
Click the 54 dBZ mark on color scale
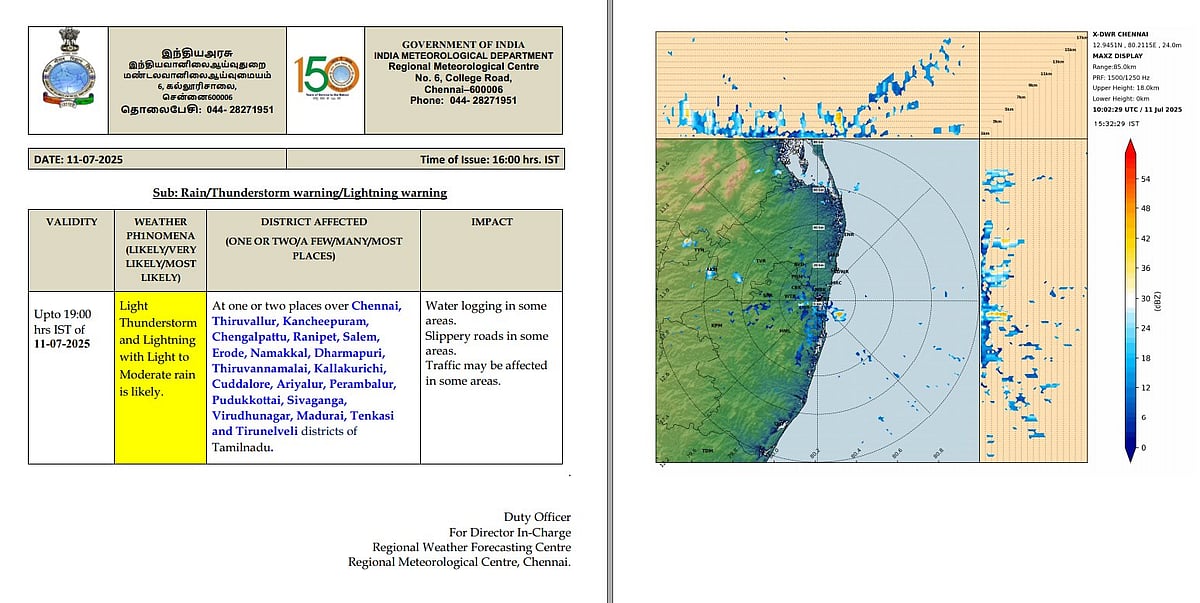pyautogui.click(x=1146, y=178)
